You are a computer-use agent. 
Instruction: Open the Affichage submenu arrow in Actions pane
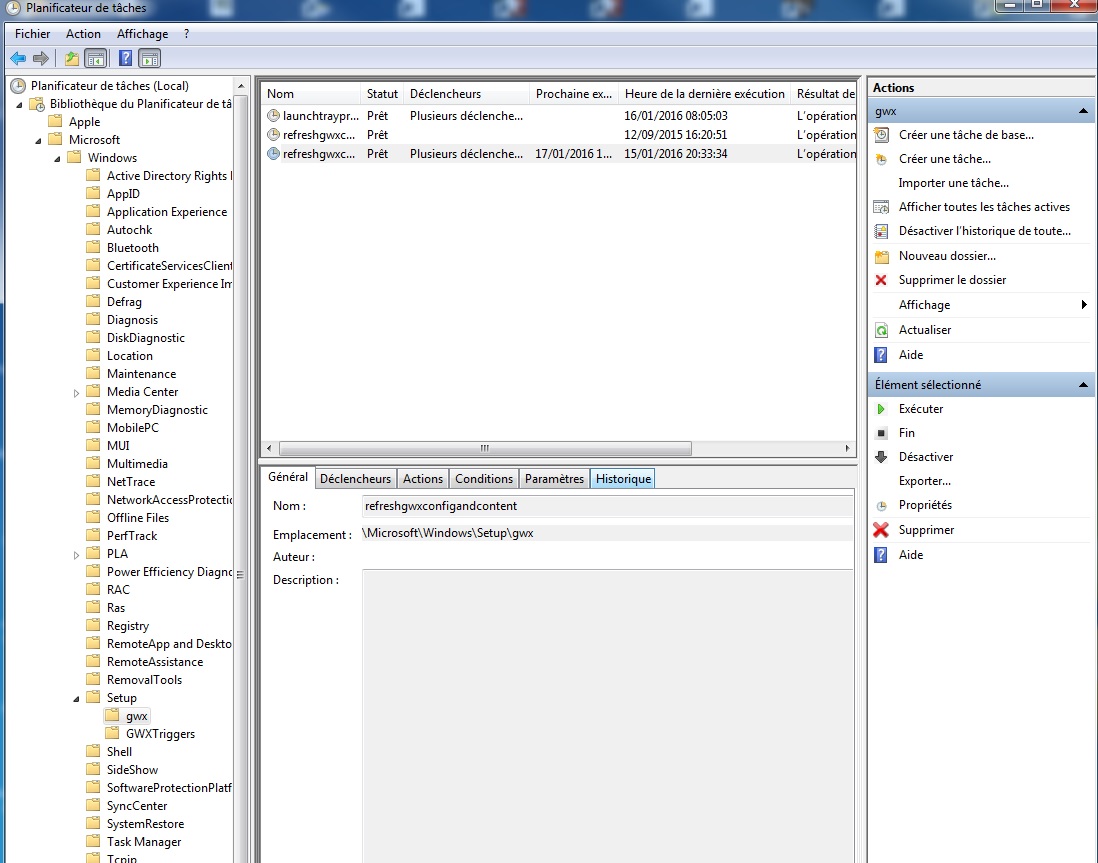pos(1084,305)
